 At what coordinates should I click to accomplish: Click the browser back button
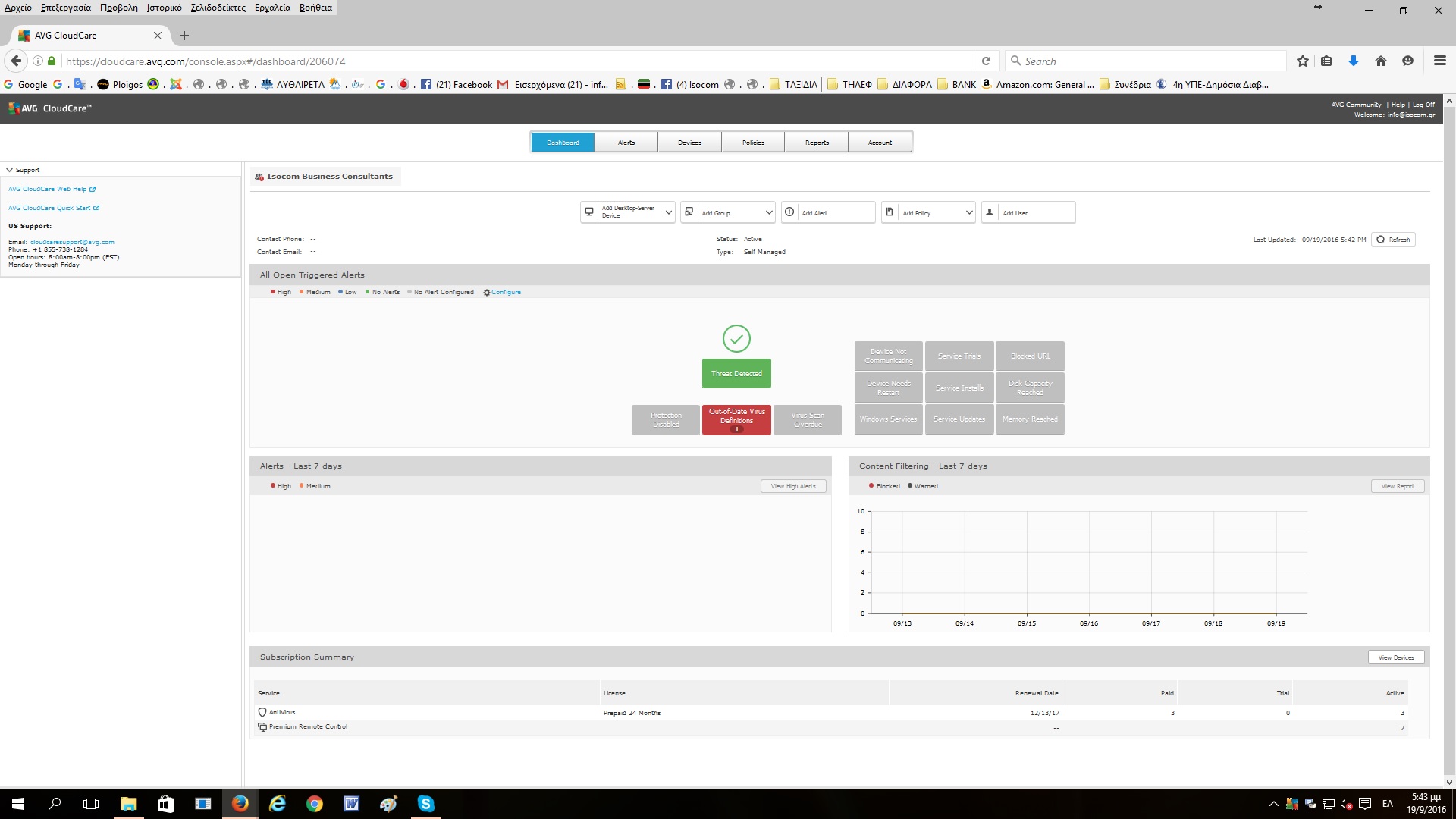click(x=16, y=61)
